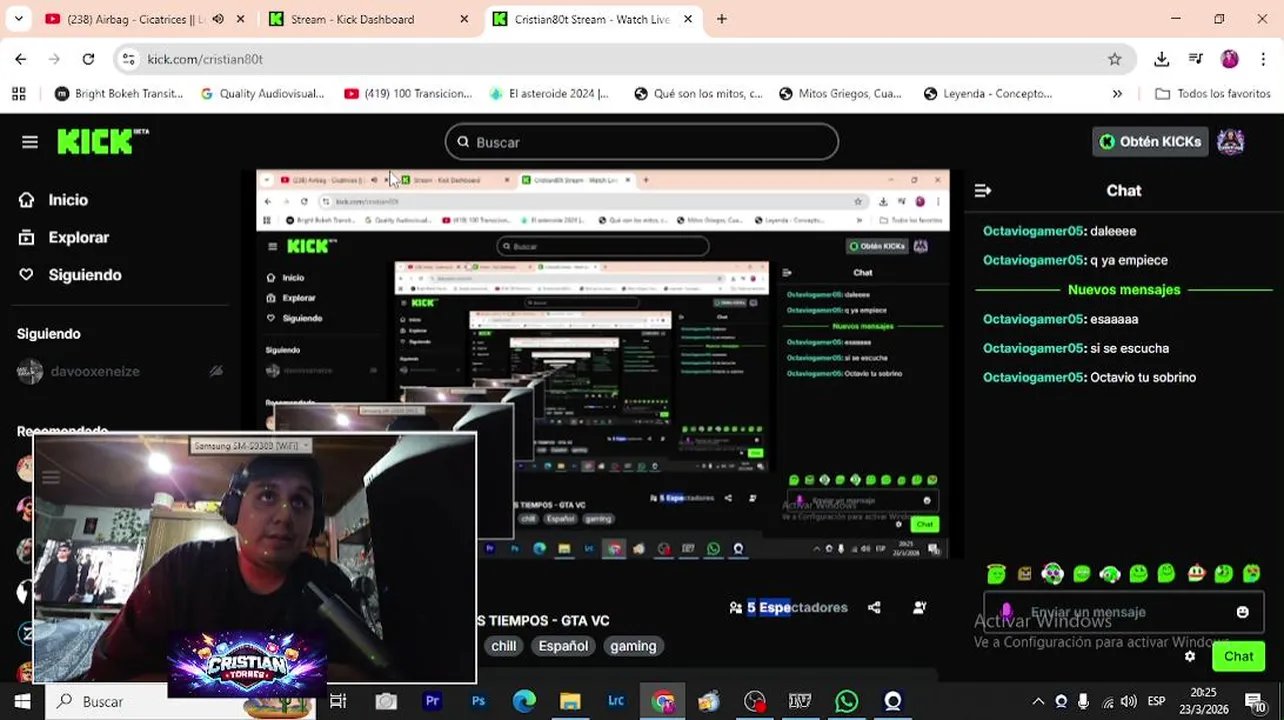Bookmark this page with star
The width and height of the screenshot is (1284, 720).
coord(1114,59)
